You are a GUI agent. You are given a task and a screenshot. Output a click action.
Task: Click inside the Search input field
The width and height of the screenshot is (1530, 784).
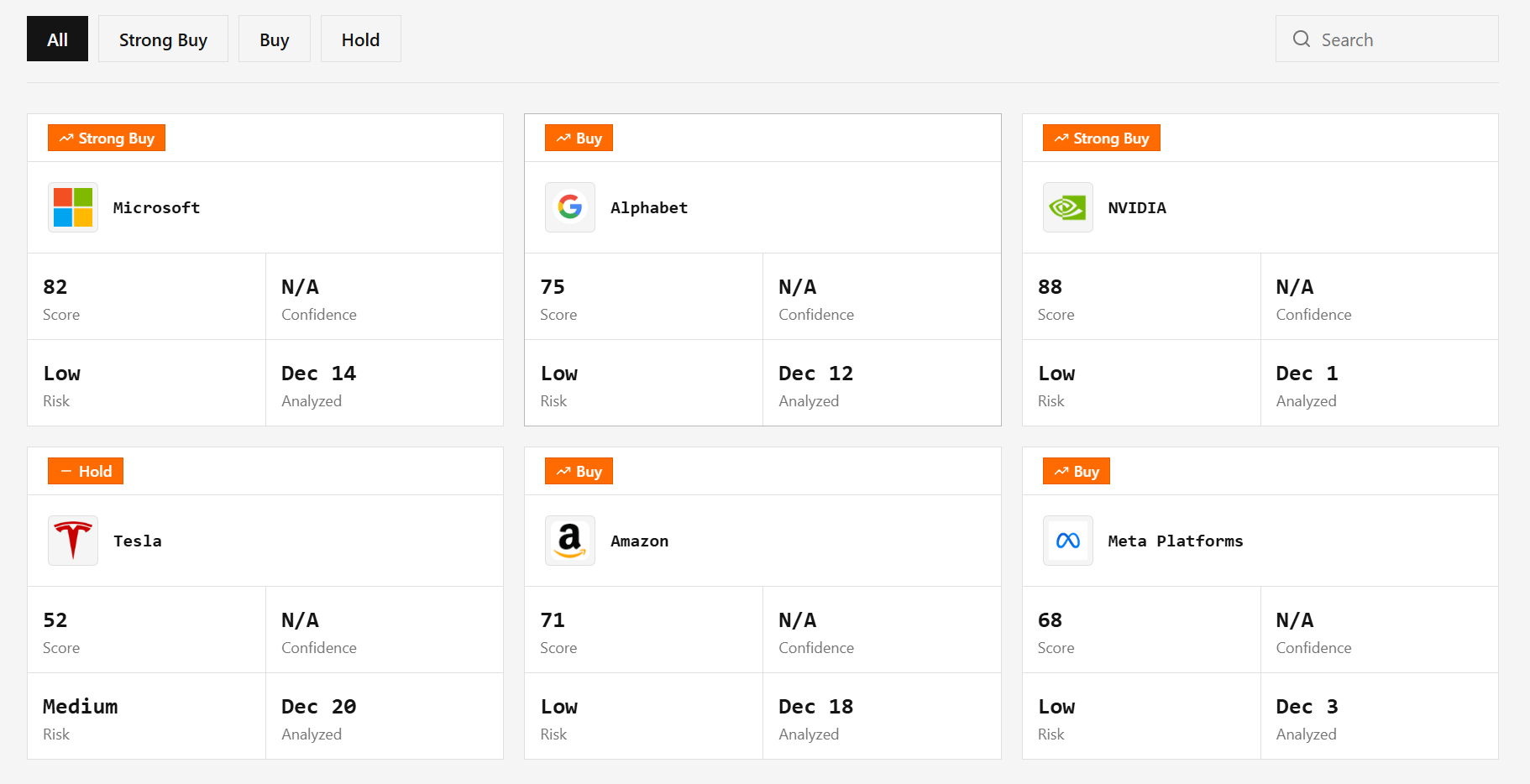pos(1394,39)
